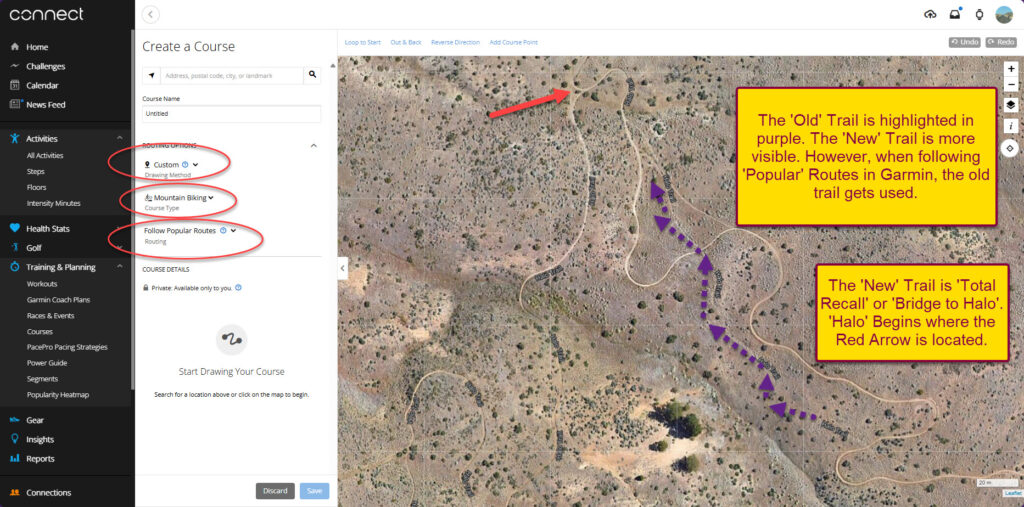Screen dimensions: 1024x507
Task: Collapse the side panel arrow tab
Action: [x=342, y=268]
